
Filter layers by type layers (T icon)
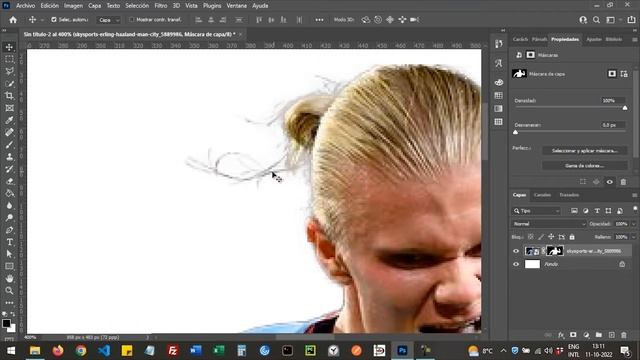(597, 211)
